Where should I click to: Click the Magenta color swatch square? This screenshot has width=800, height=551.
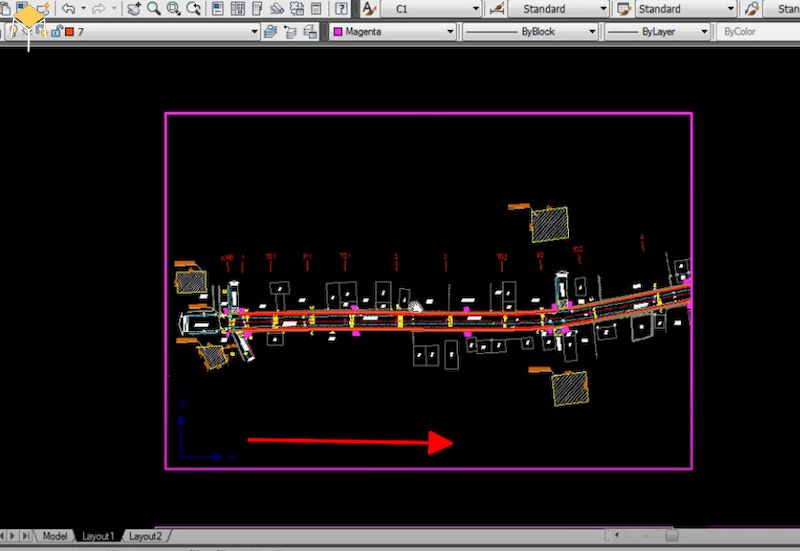tap(338, 32)
